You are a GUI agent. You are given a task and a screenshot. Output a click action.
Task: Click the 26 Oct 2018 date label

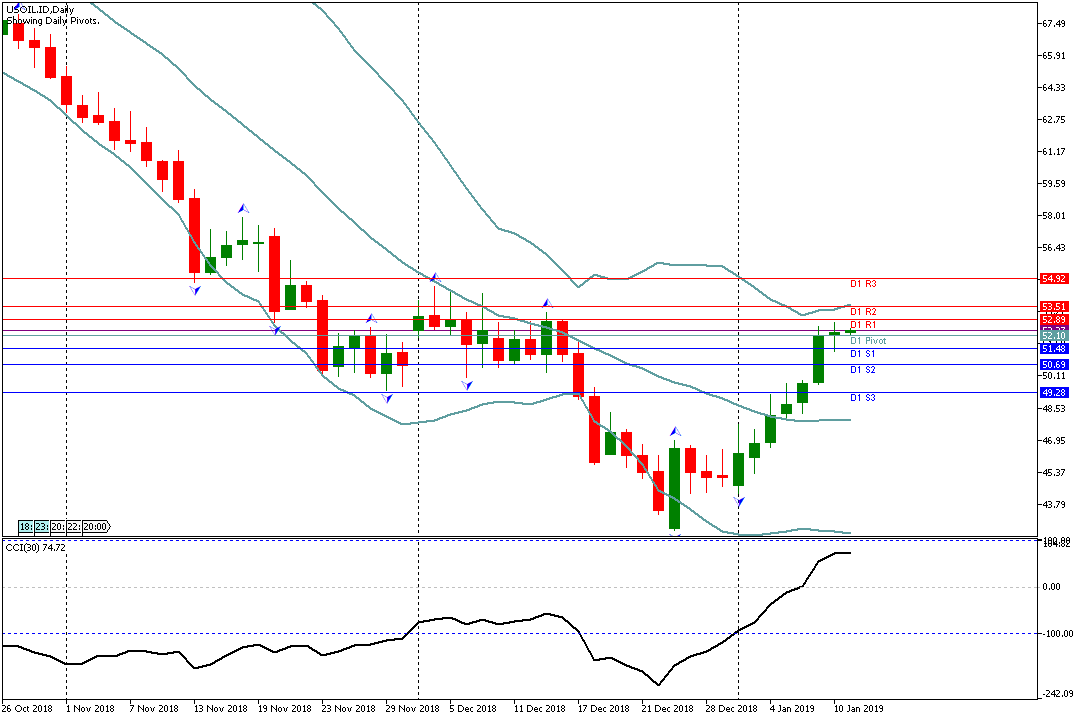point(27,708)
